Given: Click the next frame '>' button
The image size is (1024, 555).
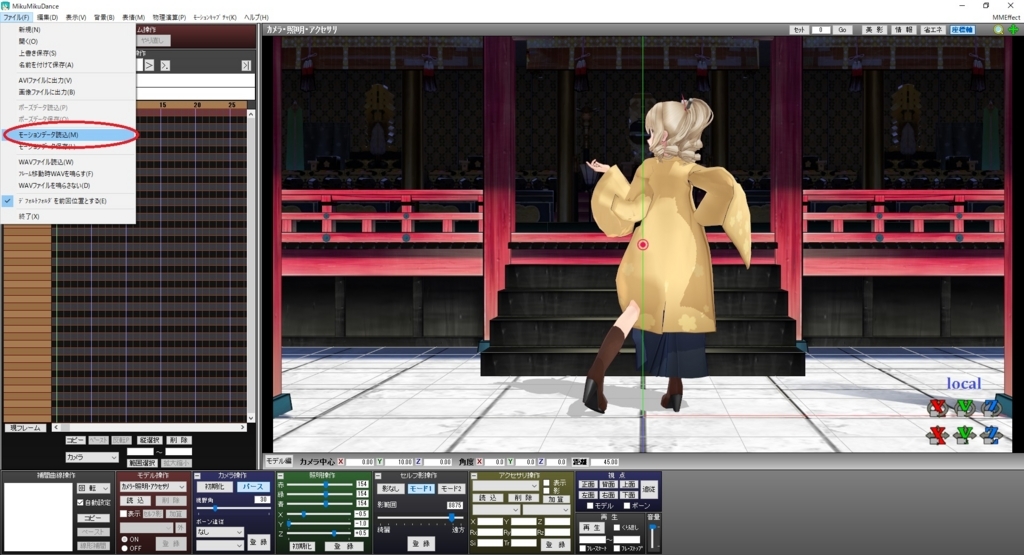Looking at the screenshot, I should (x=149, y=65).
